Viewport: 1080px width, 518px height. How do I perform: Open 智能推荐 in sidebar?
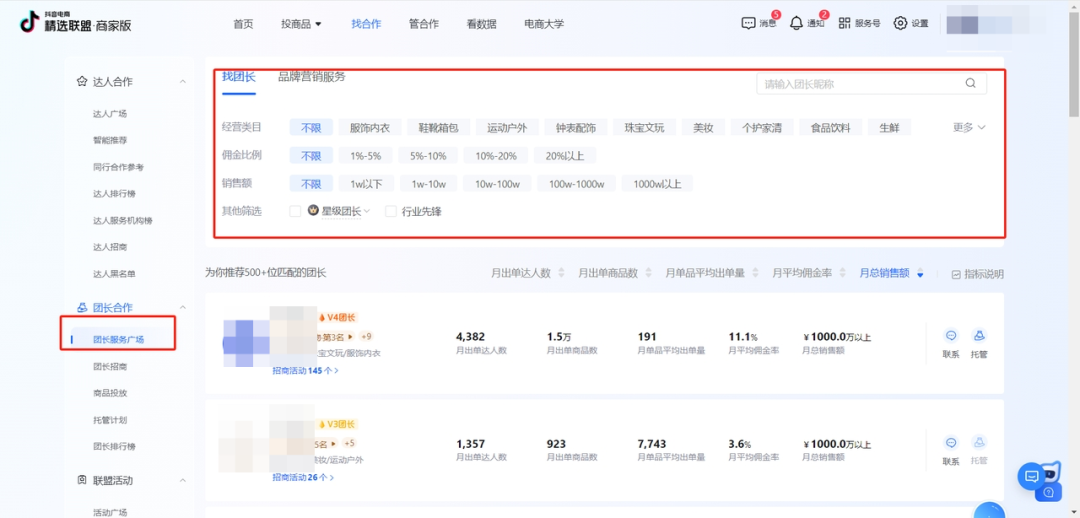tap(110, 140)
